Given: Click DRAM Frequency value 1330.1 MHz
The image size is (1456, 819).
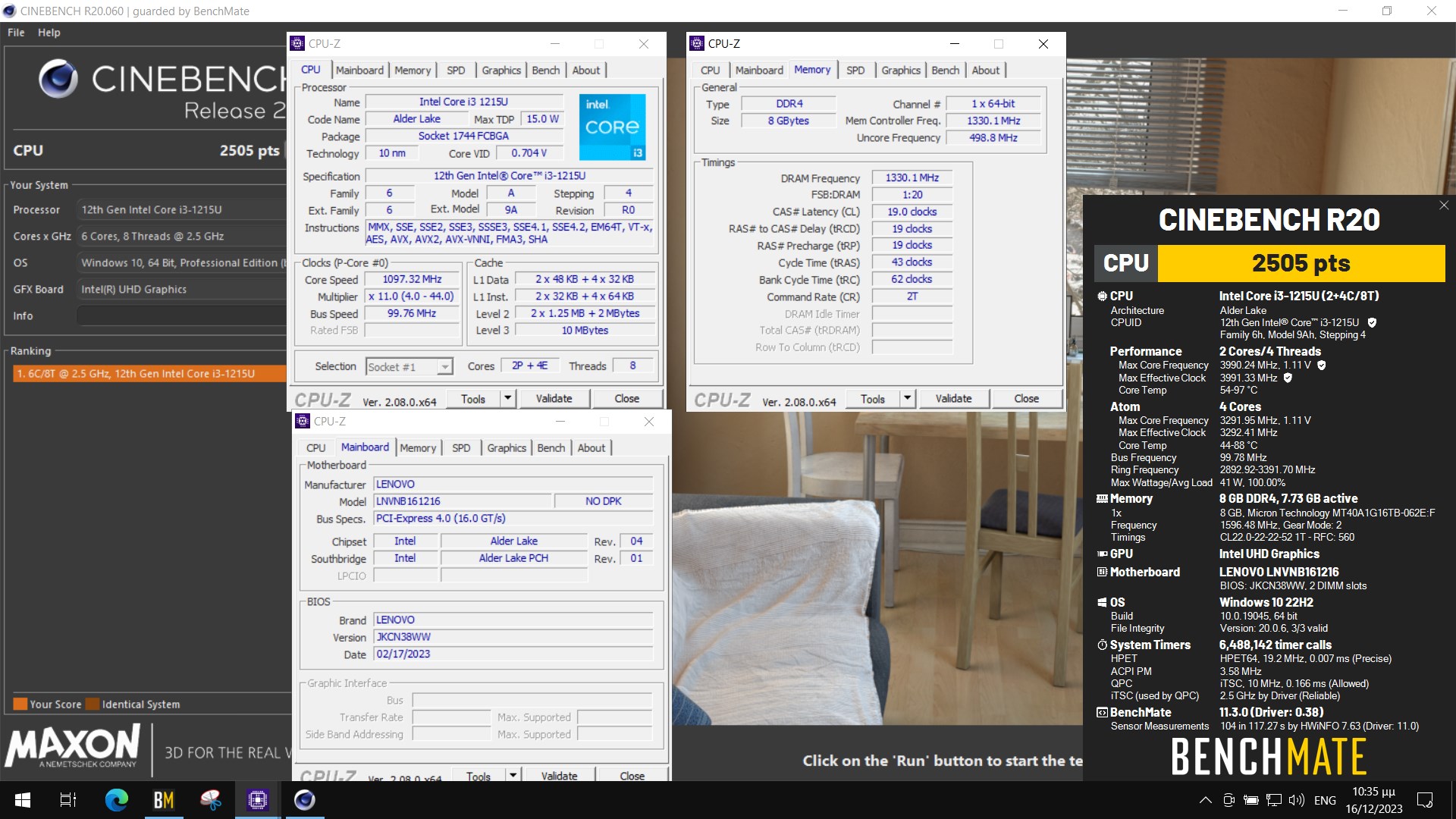Looking at the screenshot, I should point(912,177).
